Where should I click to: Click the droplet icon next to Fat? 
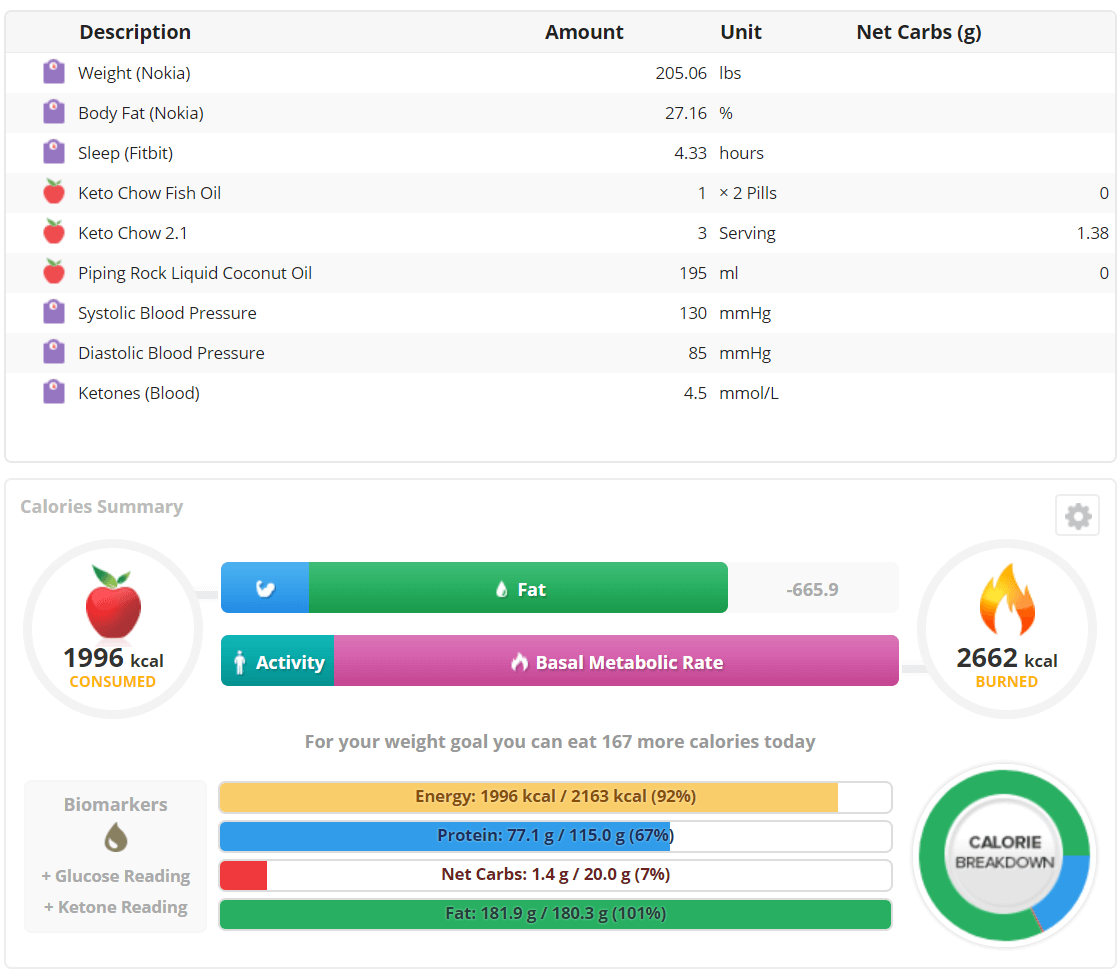click(501, 589)
